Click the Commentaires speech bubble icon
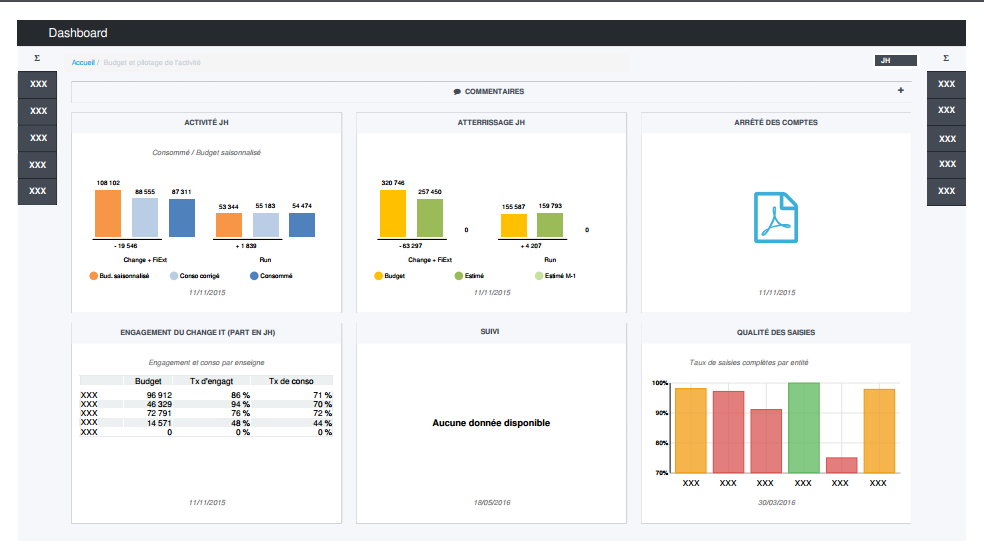The image size is (984, 559). (x=457, y=92)
